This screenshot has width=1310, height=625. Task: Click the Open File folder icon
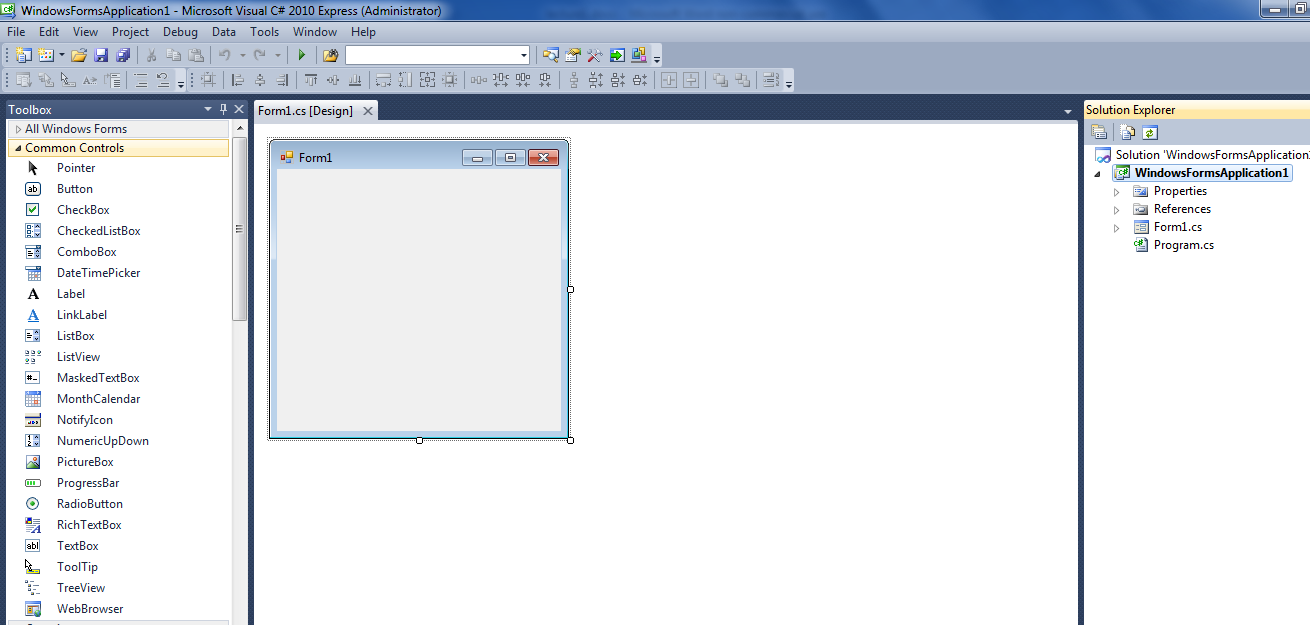(78, 55)
